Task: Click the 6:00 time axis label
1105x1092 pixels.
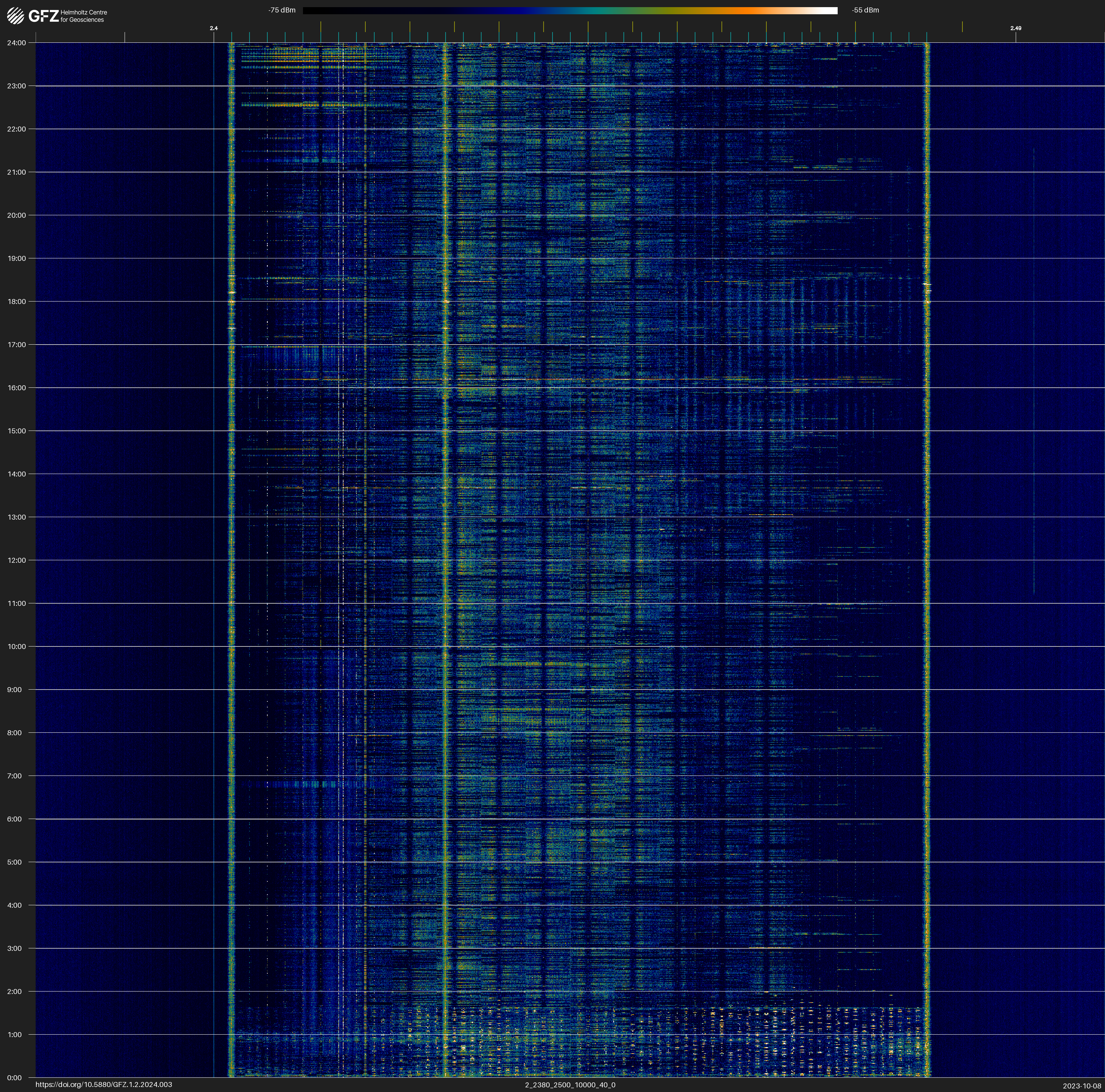Action: pos(15,819)
